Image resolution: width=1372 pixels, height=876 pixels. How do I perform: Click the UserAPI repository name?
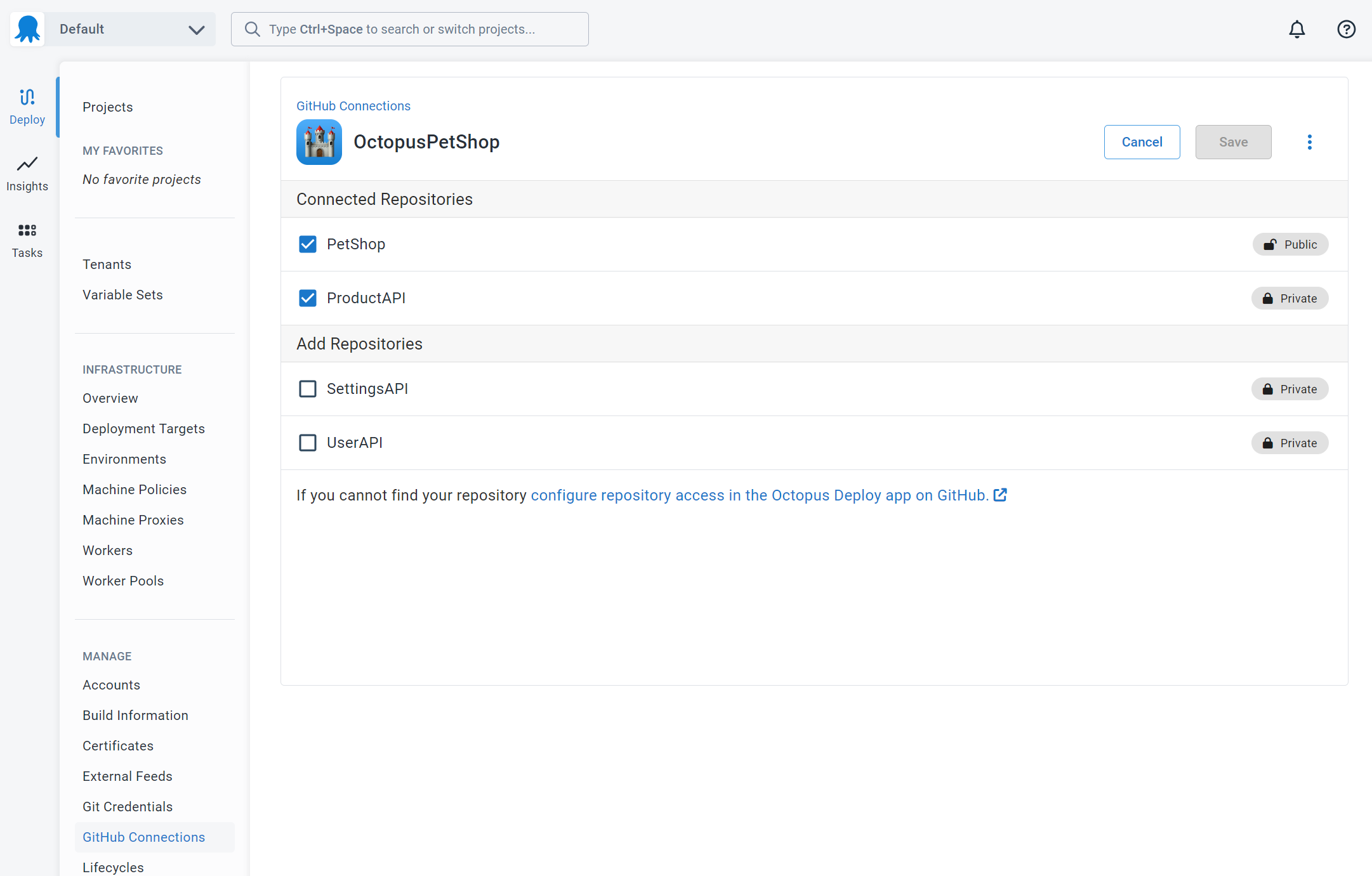tap(355, 443)
